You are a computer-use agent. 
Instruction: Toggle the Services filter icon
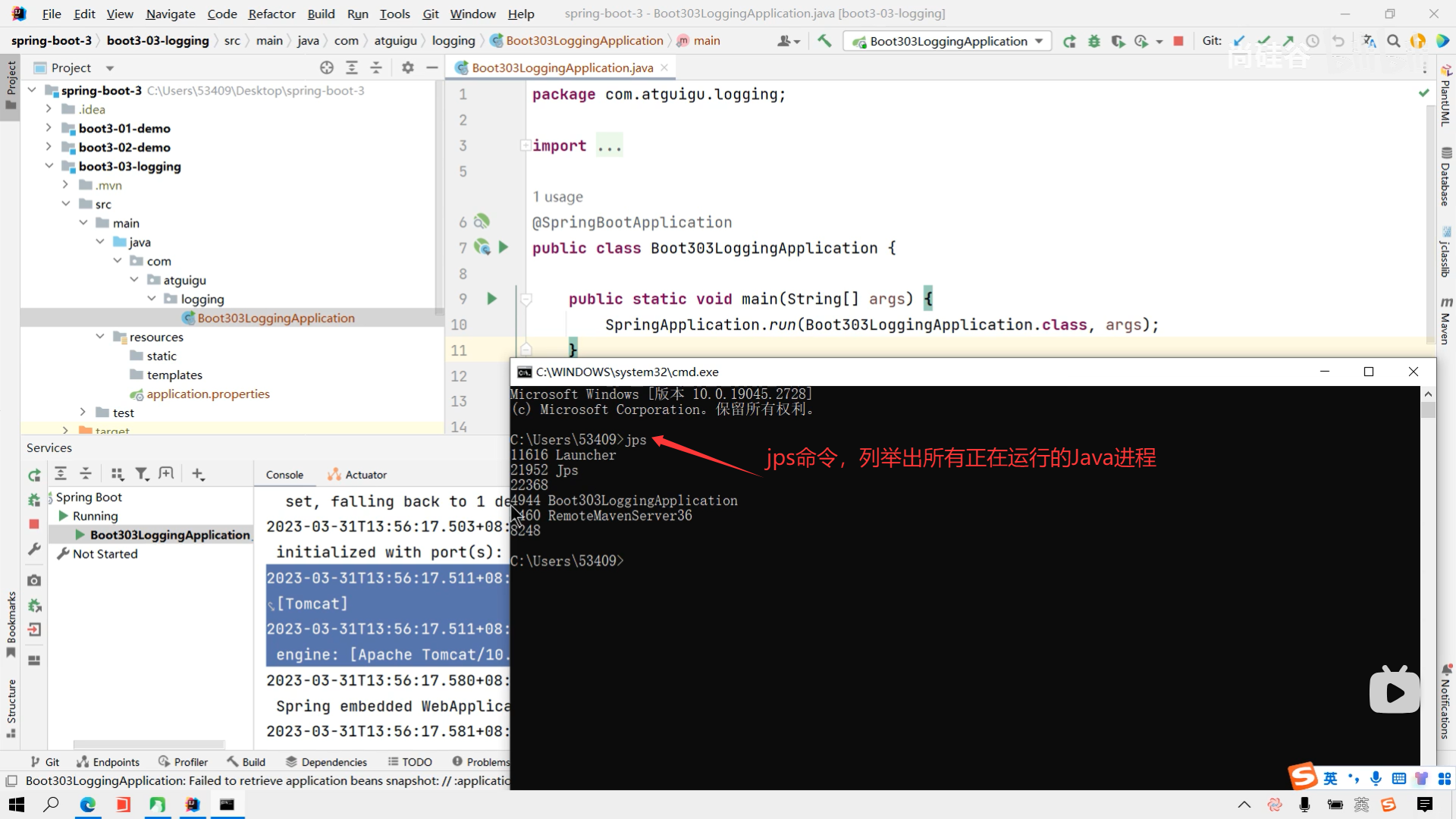tap(141, 474)
